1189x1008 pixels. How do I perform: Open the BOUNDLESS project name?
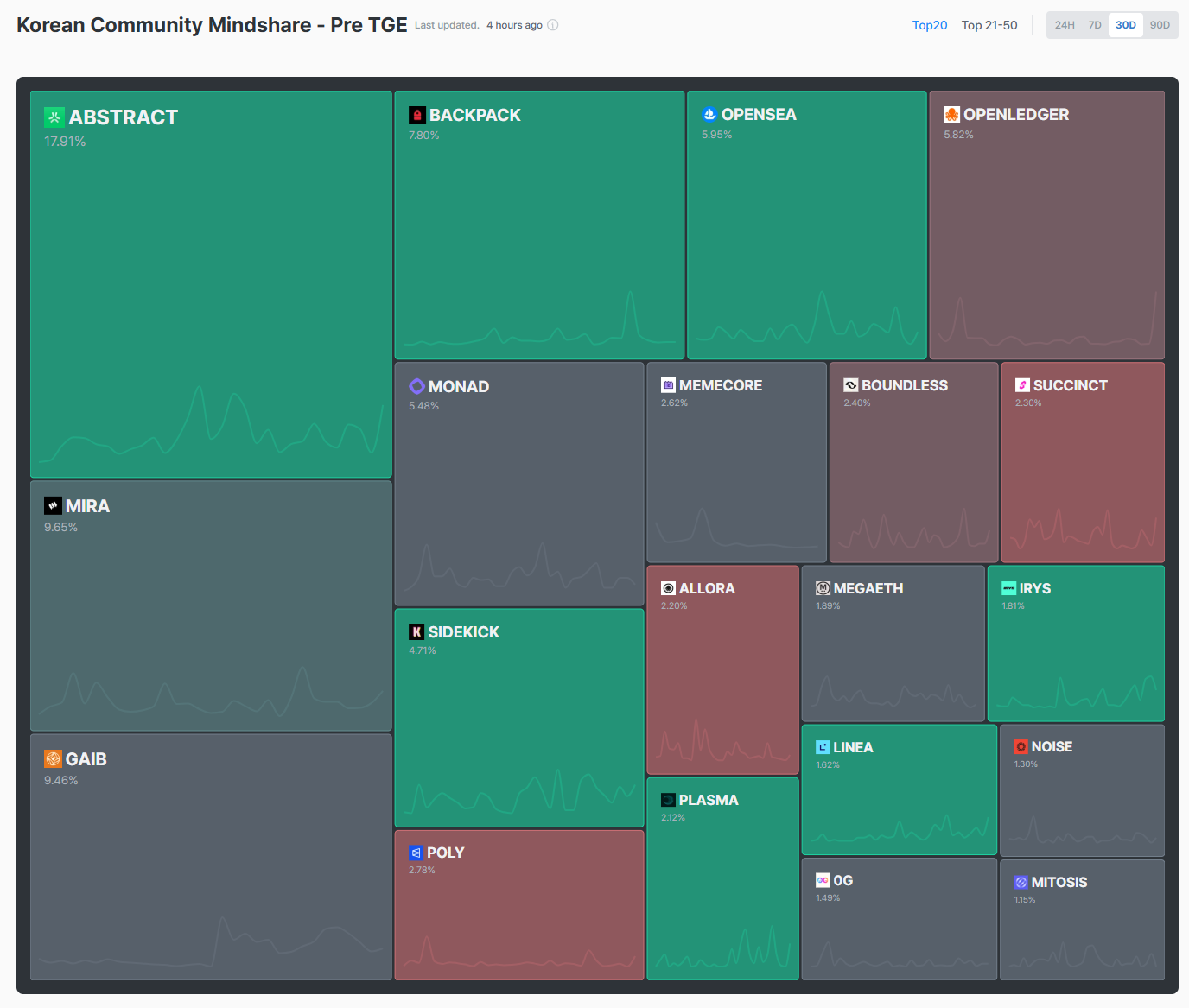905,385
